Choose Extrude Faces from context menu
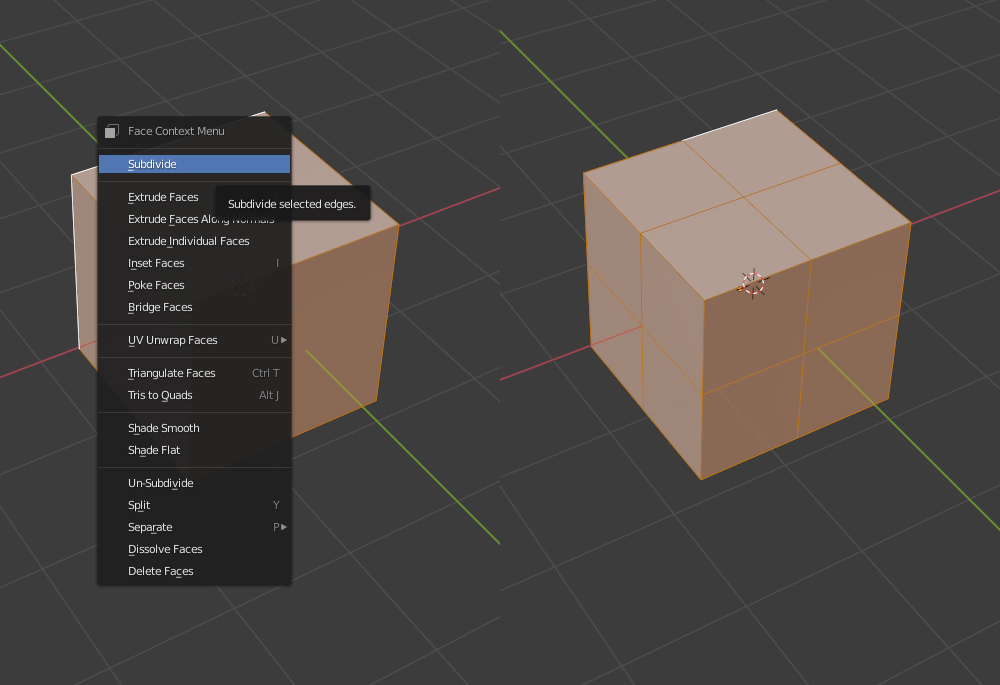 195,197
